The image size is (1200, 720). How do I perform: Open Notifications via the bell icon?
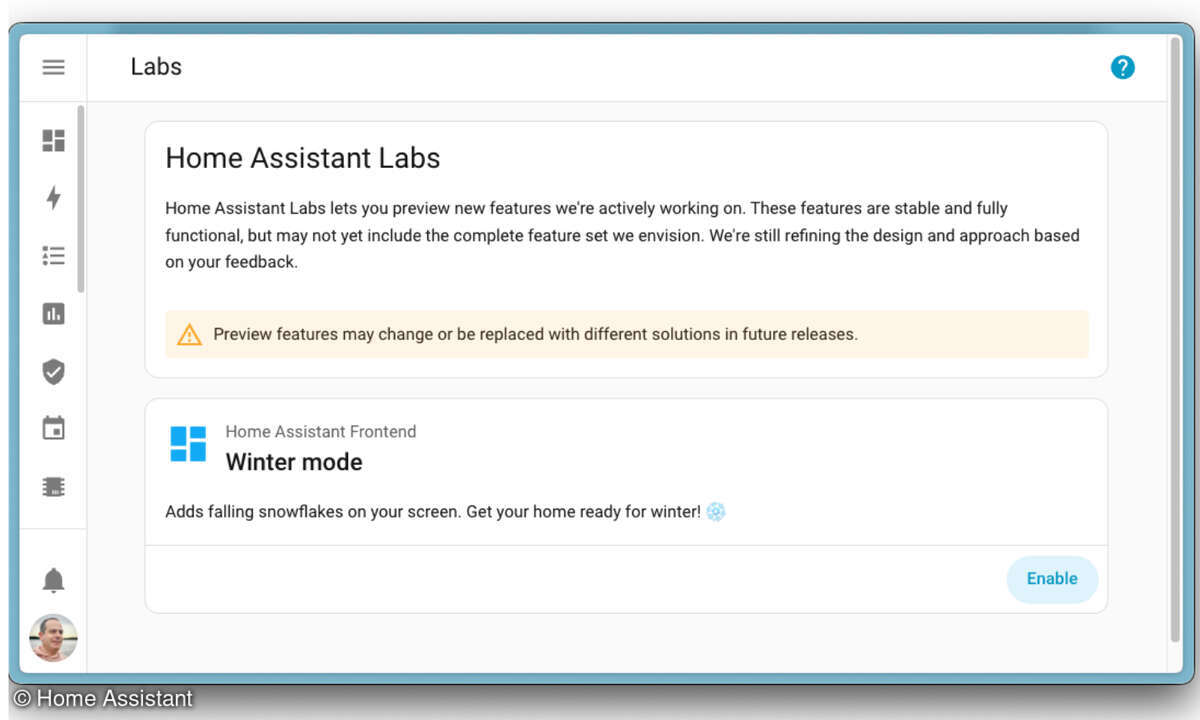coord(53,579)
